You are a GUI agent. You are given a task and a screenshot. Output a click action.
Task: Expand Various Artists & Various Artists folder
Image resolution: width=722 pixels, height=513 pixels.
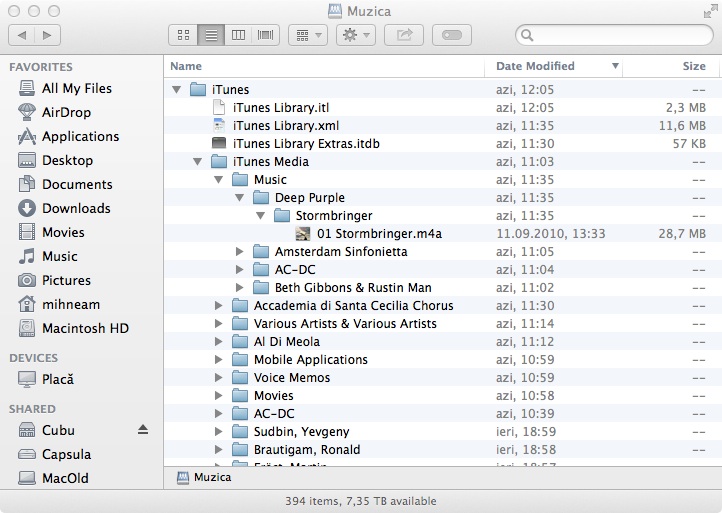point(219,323)
